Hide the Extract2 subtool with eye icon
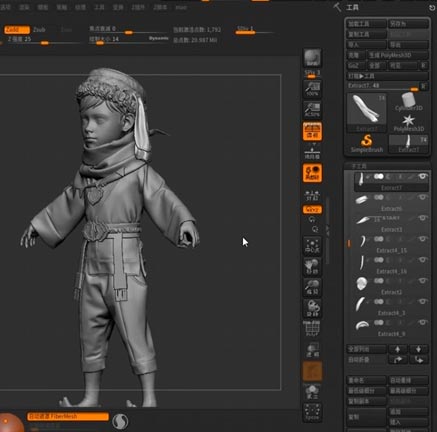 [423, 281]
